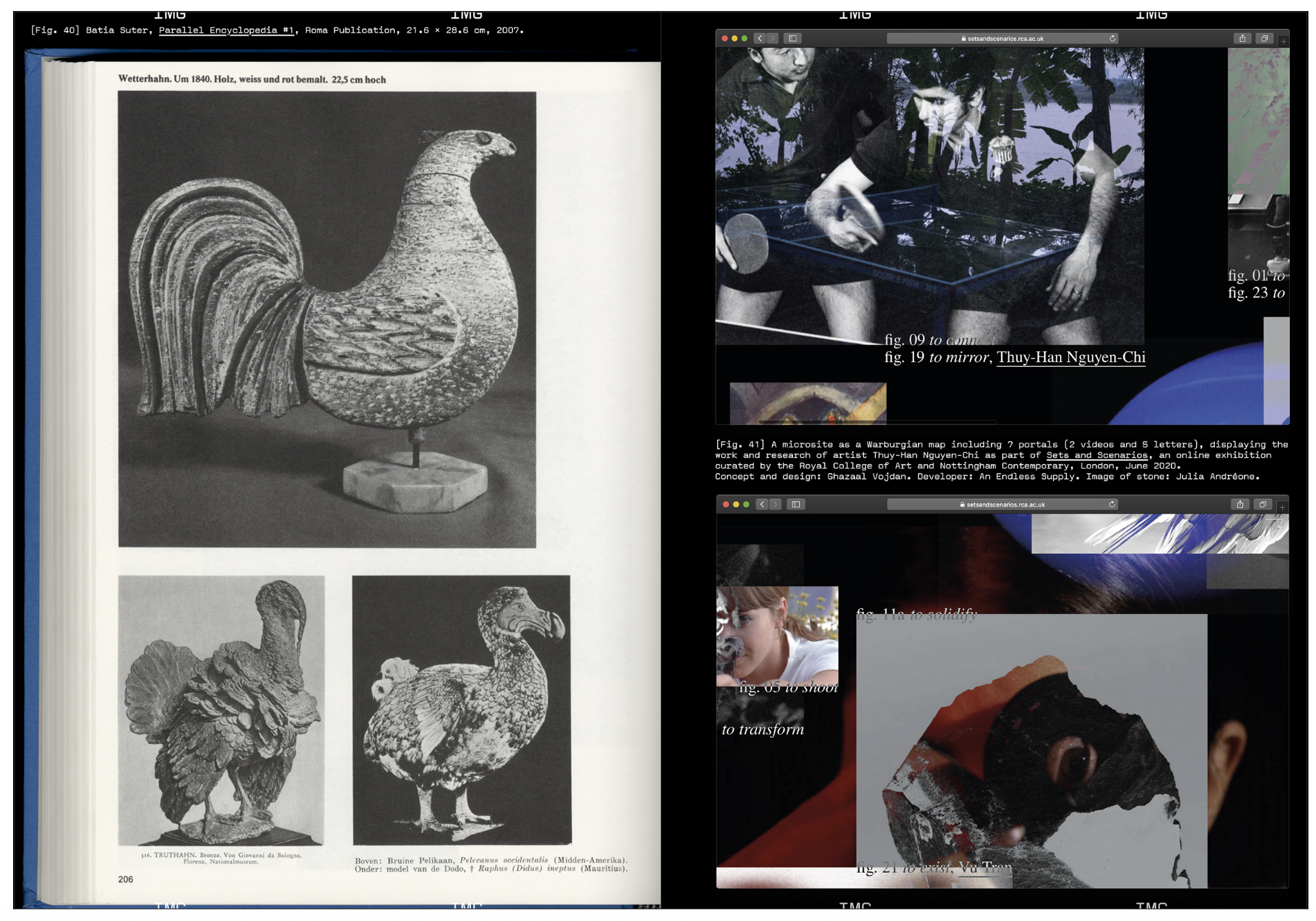Viewport: 1316px width, 921px height.
Task: Open Share menu in upper browser window
Action: [1242, 39]
